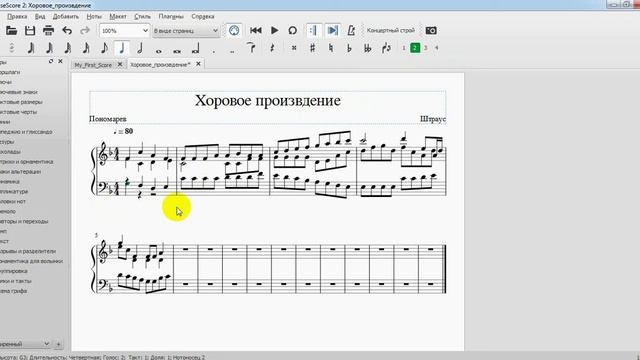640x360 pixels.
Task: Expand the Повторы и переходы palette
Action: pos(24,221)
